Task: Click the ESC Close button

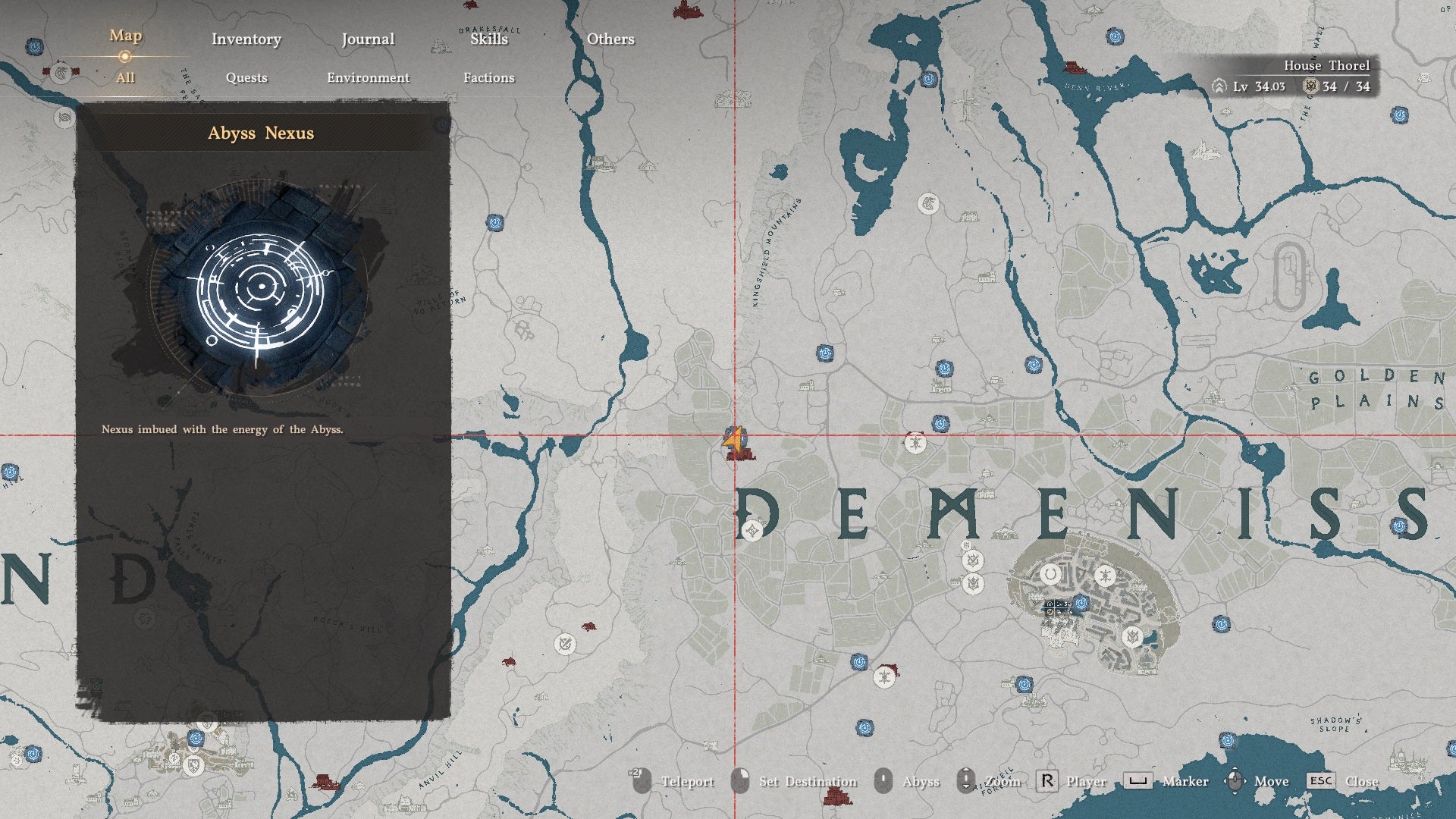Action: pos(1342,781)
